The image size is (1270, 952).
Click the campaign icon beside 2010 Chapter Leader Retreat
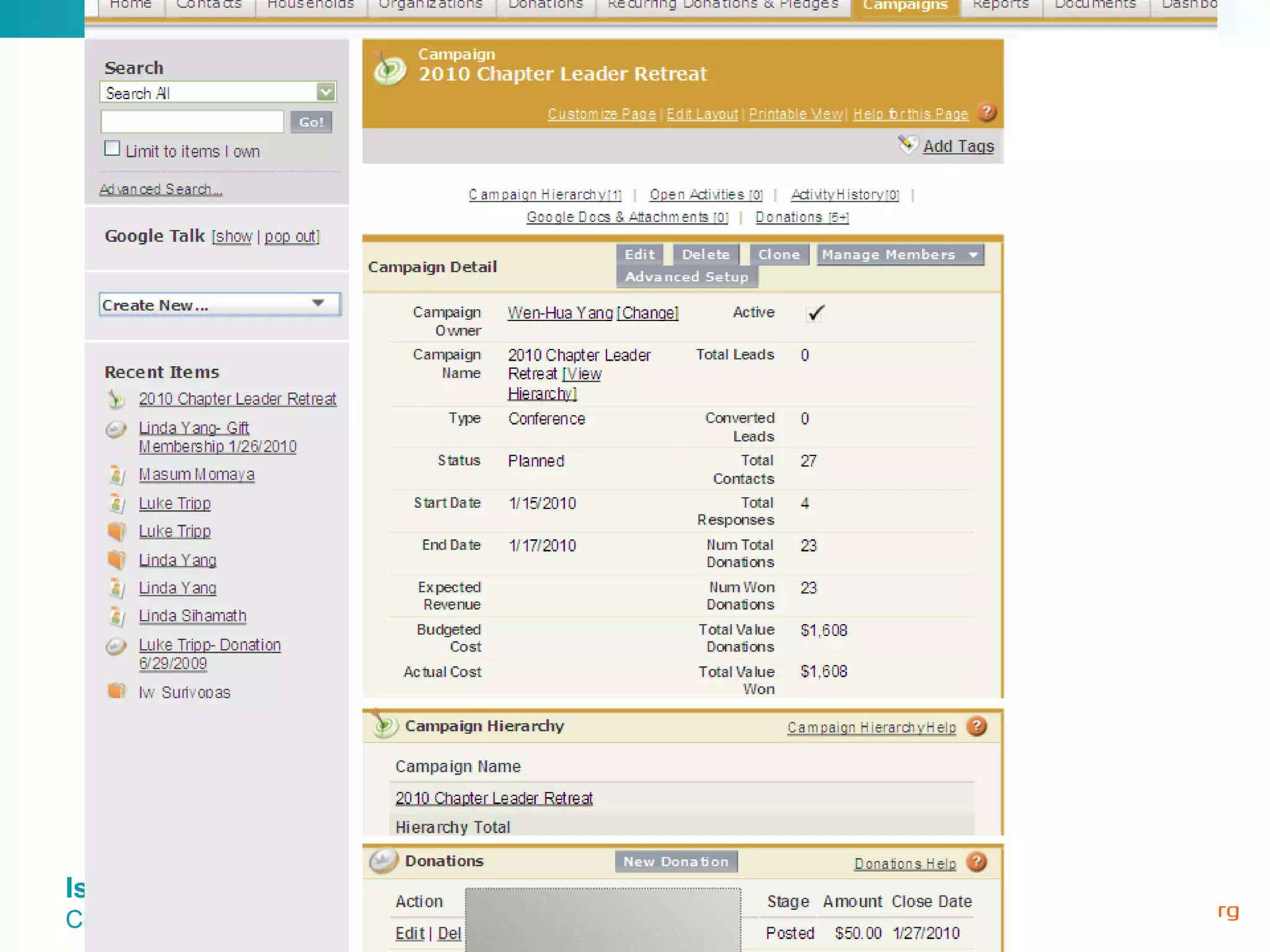116,399
